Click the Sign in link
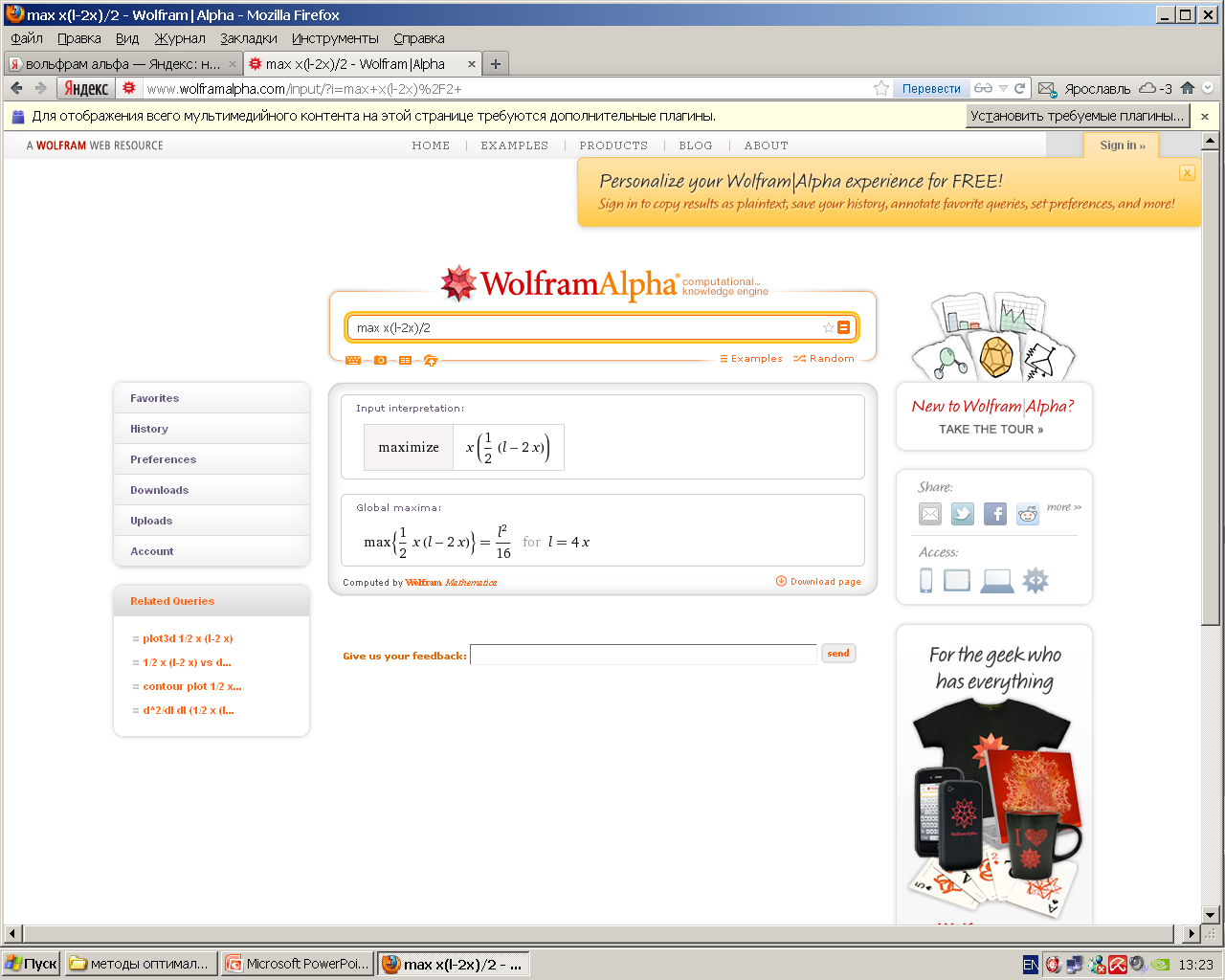 (1122, 145)
